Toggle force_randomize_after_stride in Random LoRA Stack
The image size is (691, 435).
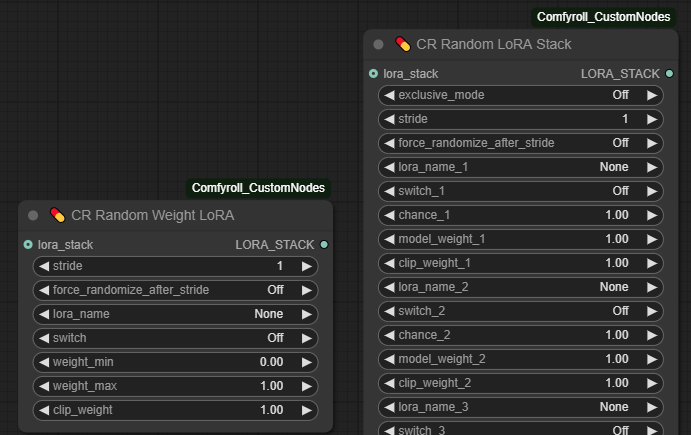tap(520, 143)
